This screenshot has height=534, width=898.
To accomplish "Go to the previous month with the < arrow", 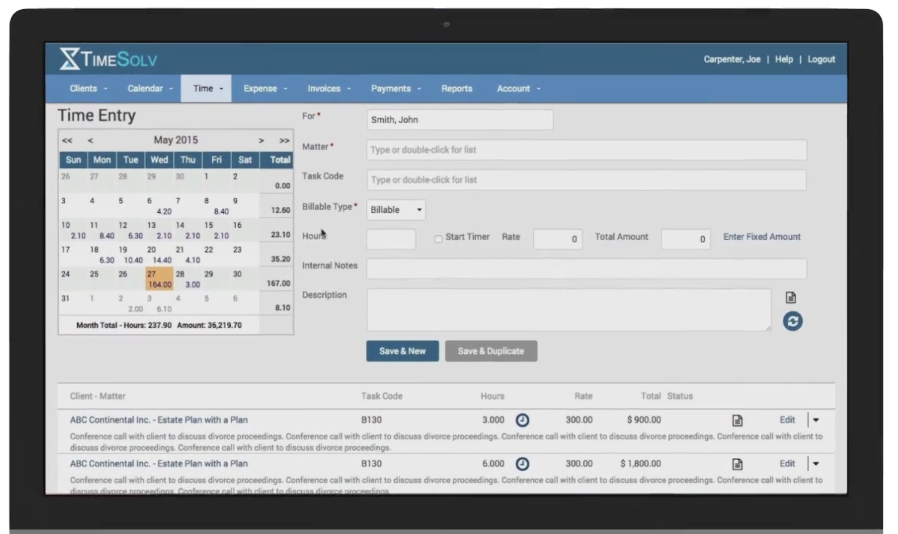I will tap(90, 140).
